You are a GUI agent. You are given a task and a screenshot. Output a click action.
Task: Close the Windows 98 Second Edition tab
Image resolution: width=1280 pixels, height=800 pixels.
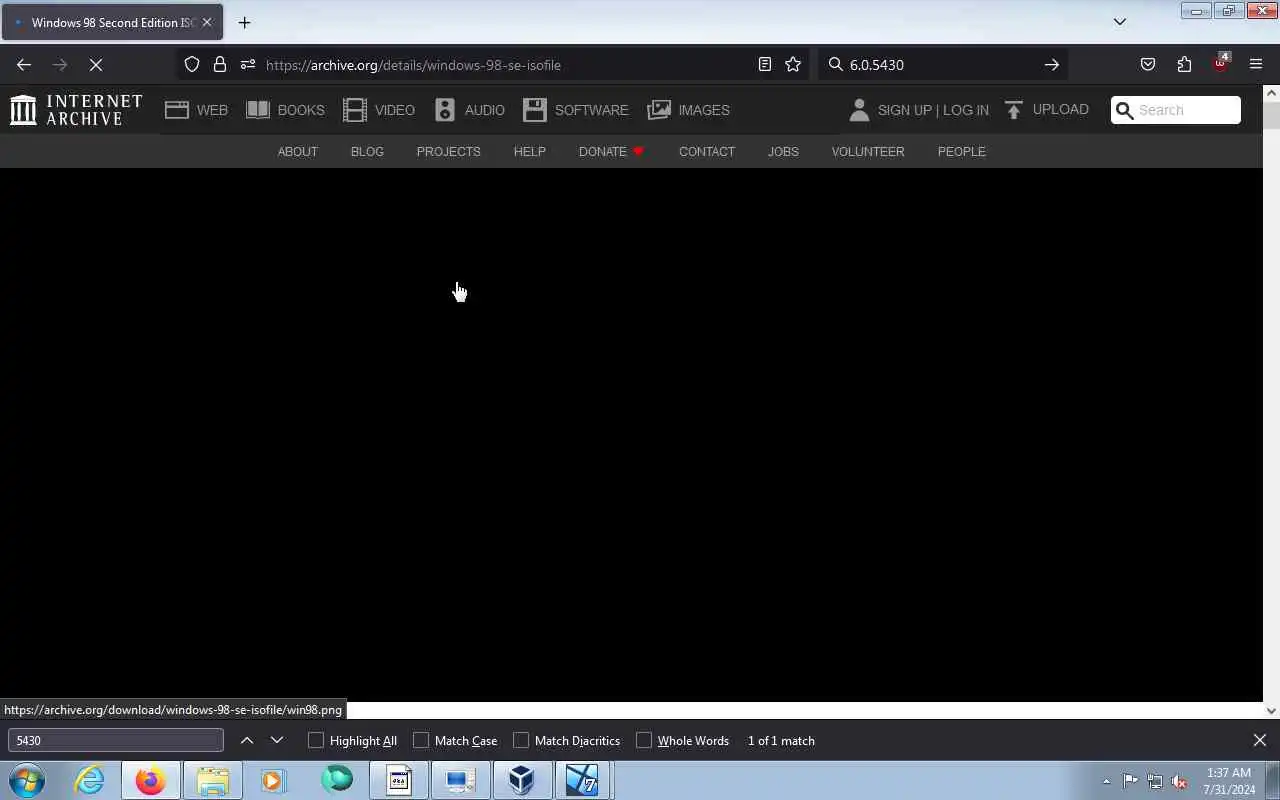[207, 22]
